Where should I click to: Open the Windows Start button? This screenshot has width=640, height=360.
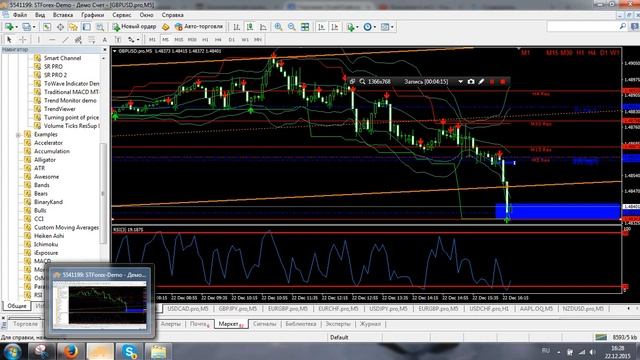pyautogui.click(x=13, y=351)
